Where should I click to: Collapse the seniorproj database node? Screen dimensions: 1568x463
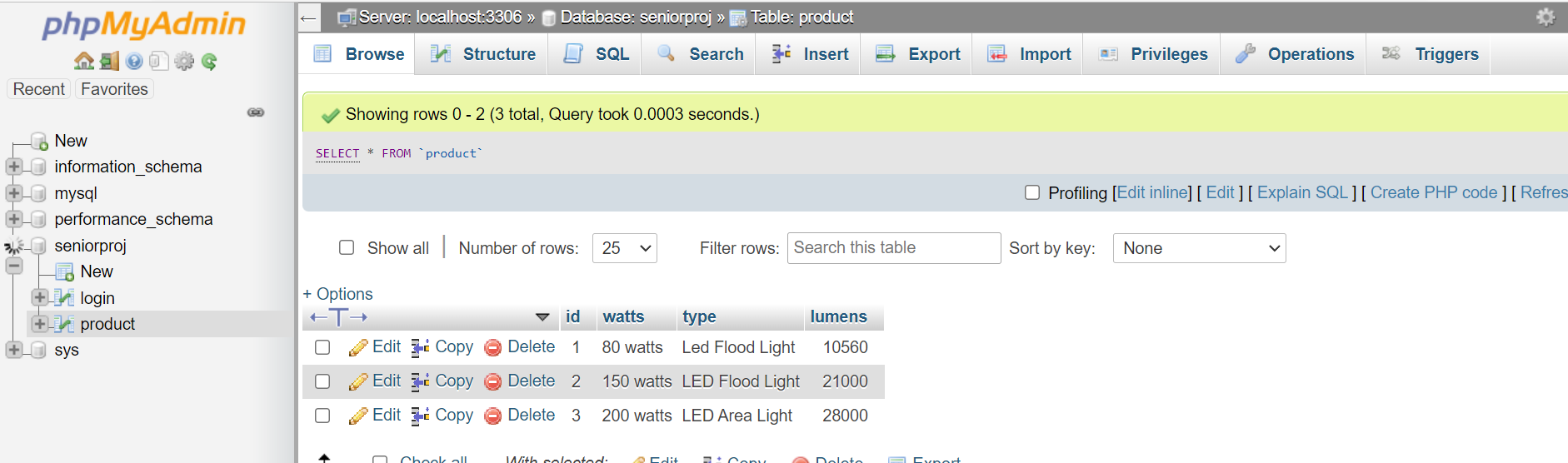click(x=14, y=266)
